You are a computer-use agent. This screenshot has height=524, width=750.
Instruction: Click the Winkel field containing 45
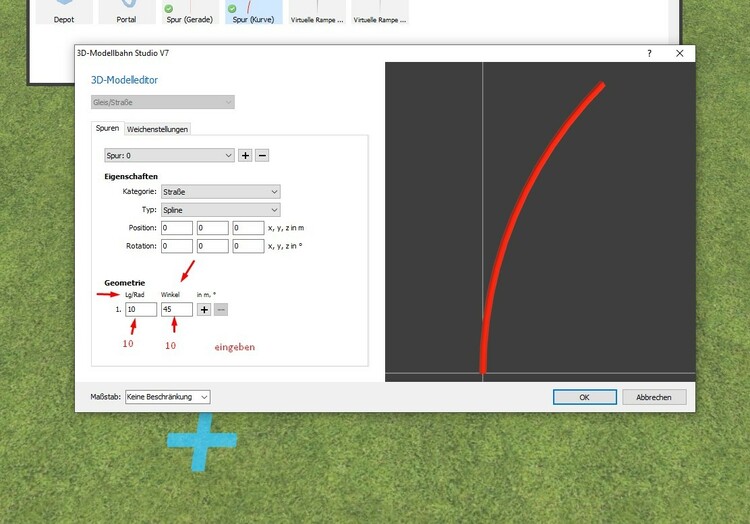[177, 309]
